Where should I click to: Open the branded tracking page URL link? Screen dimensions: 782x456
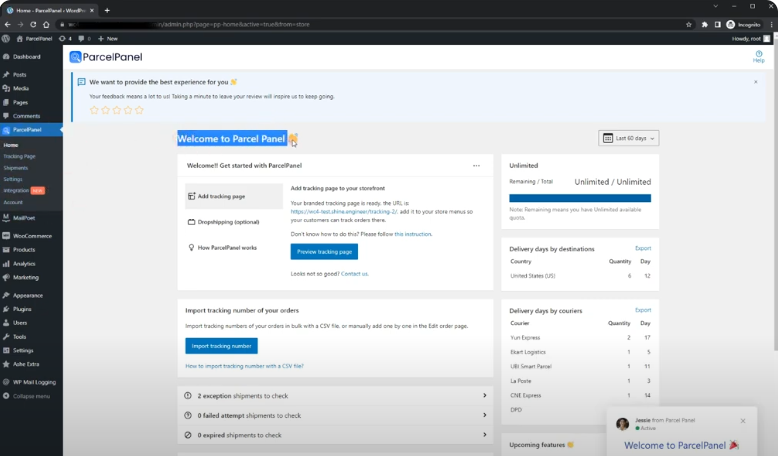click(344, 212)
